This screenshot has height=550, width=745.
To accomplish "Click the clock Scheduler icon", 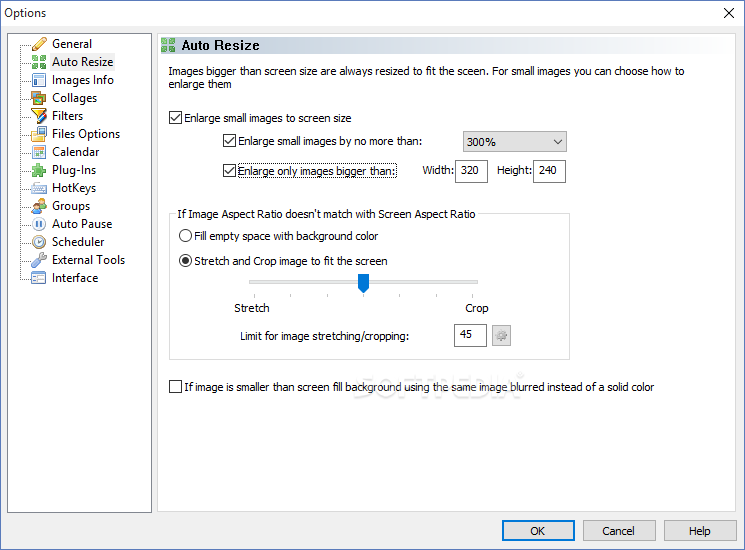I will point(39,242).
